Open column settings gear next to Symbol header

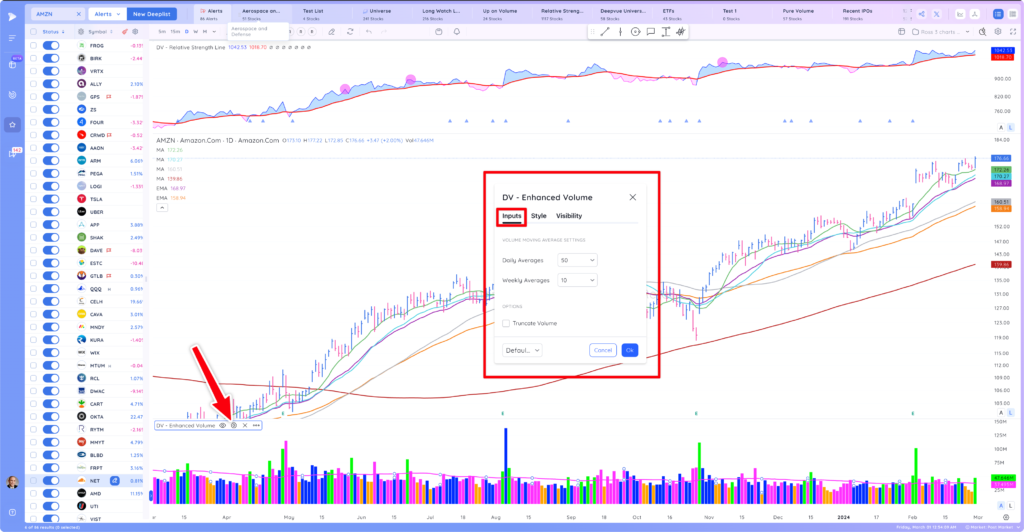[x=135, y=31]
